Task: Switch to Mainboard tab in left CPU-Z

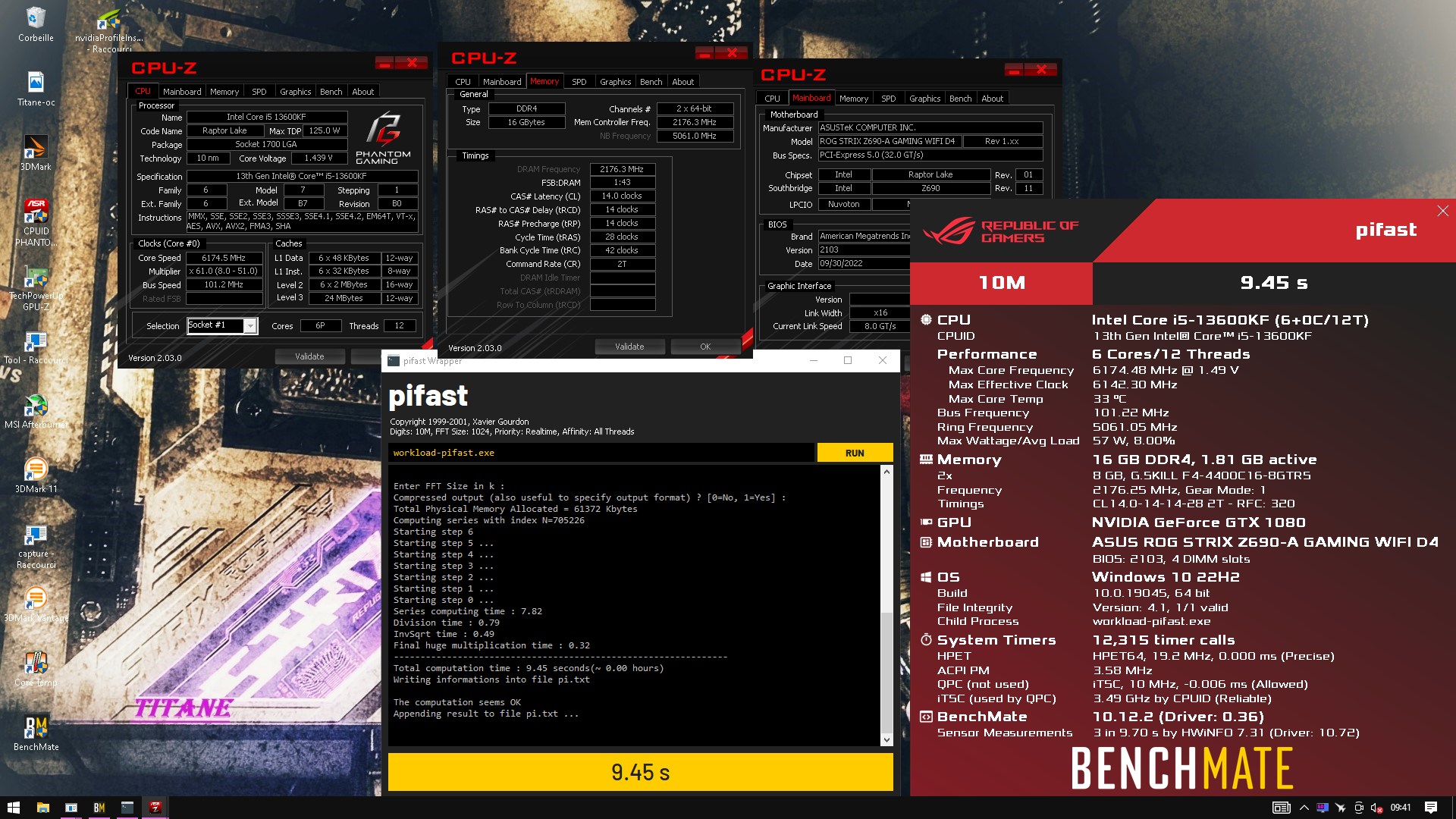Action: point(182,92)
